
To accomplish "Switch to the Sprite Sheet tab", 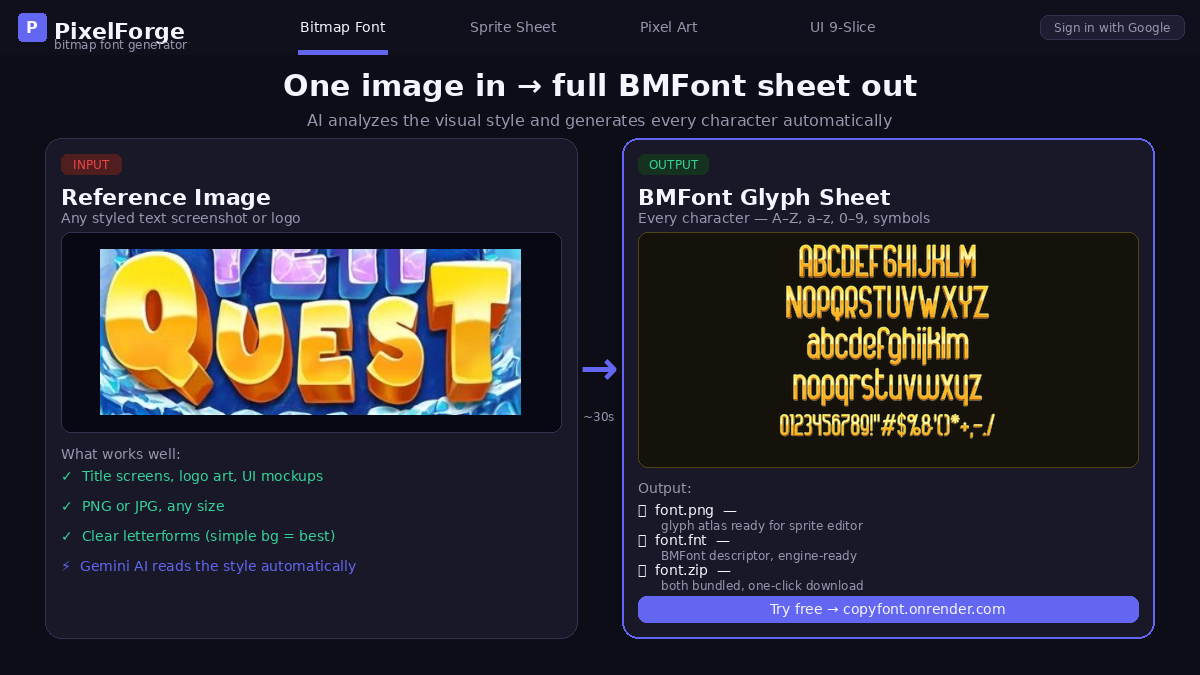I will pos(513,27).
